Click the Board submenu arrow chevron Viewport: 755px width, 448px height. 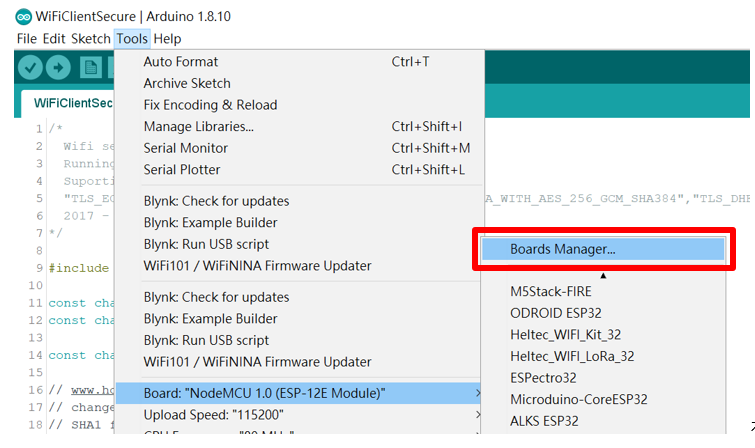[x=478, y=394]
